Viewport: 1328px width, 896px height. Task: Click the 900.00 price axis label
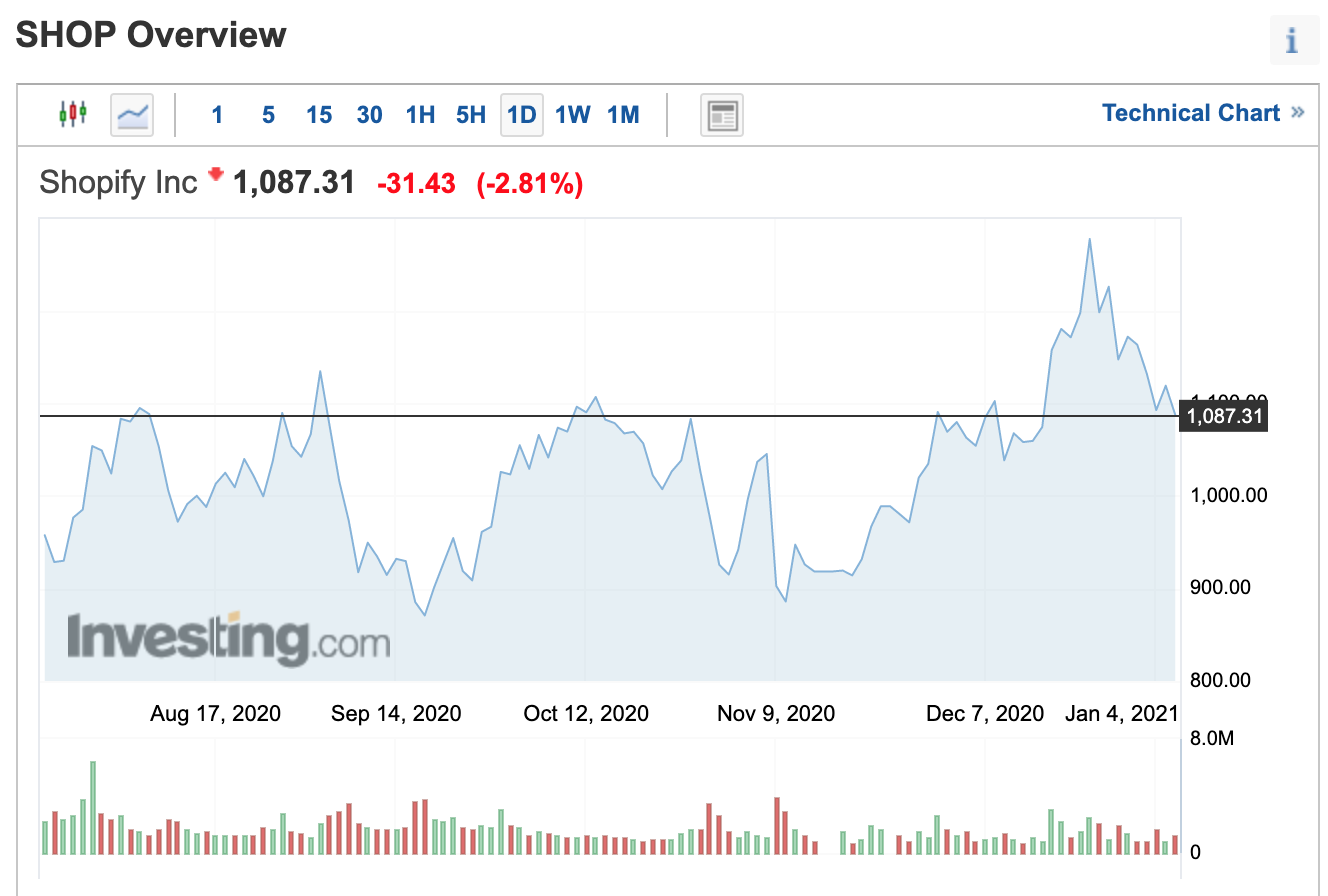1221,587
